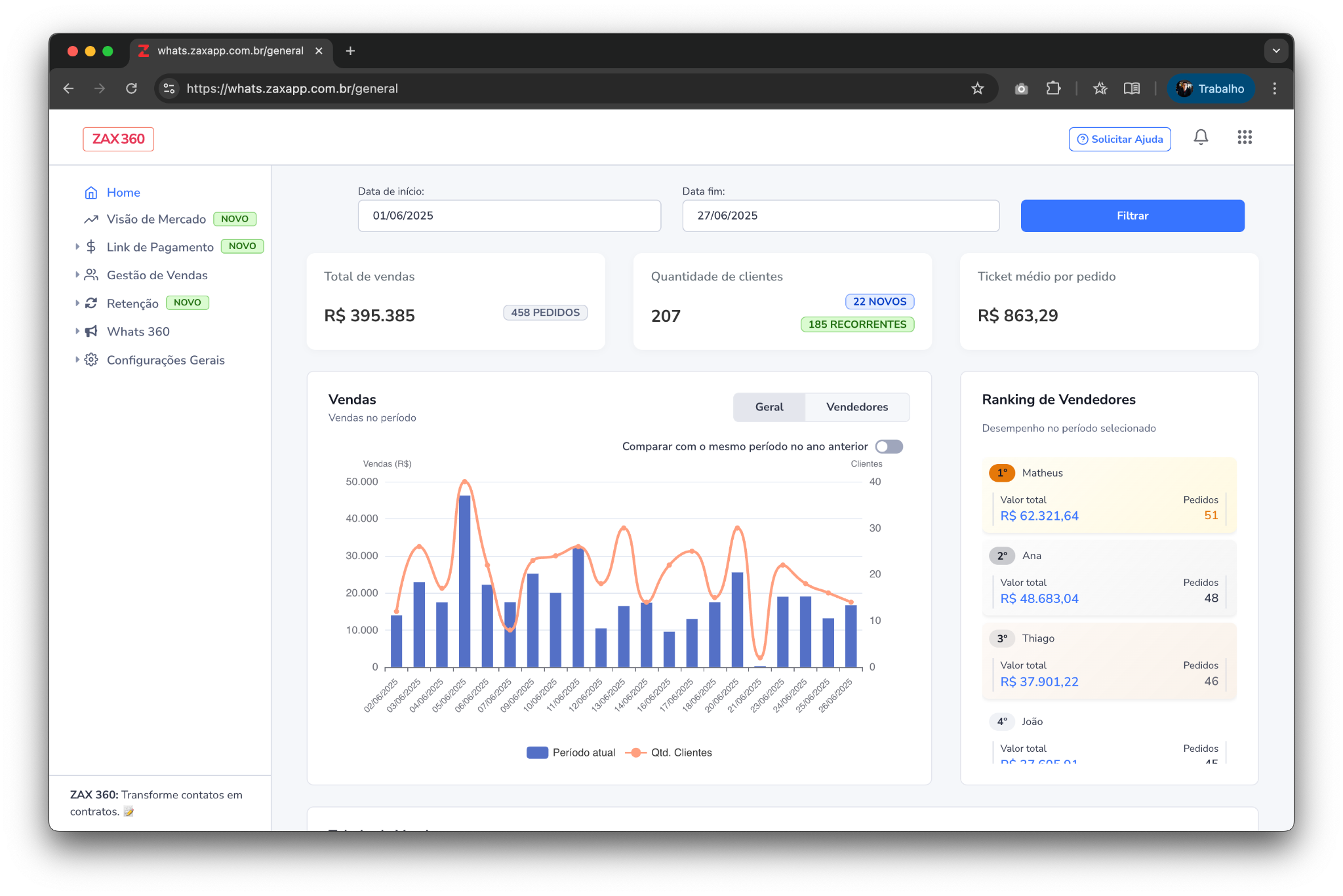Open the apps grid menu icon
1343x896 pixels.
click(1245, 138)
